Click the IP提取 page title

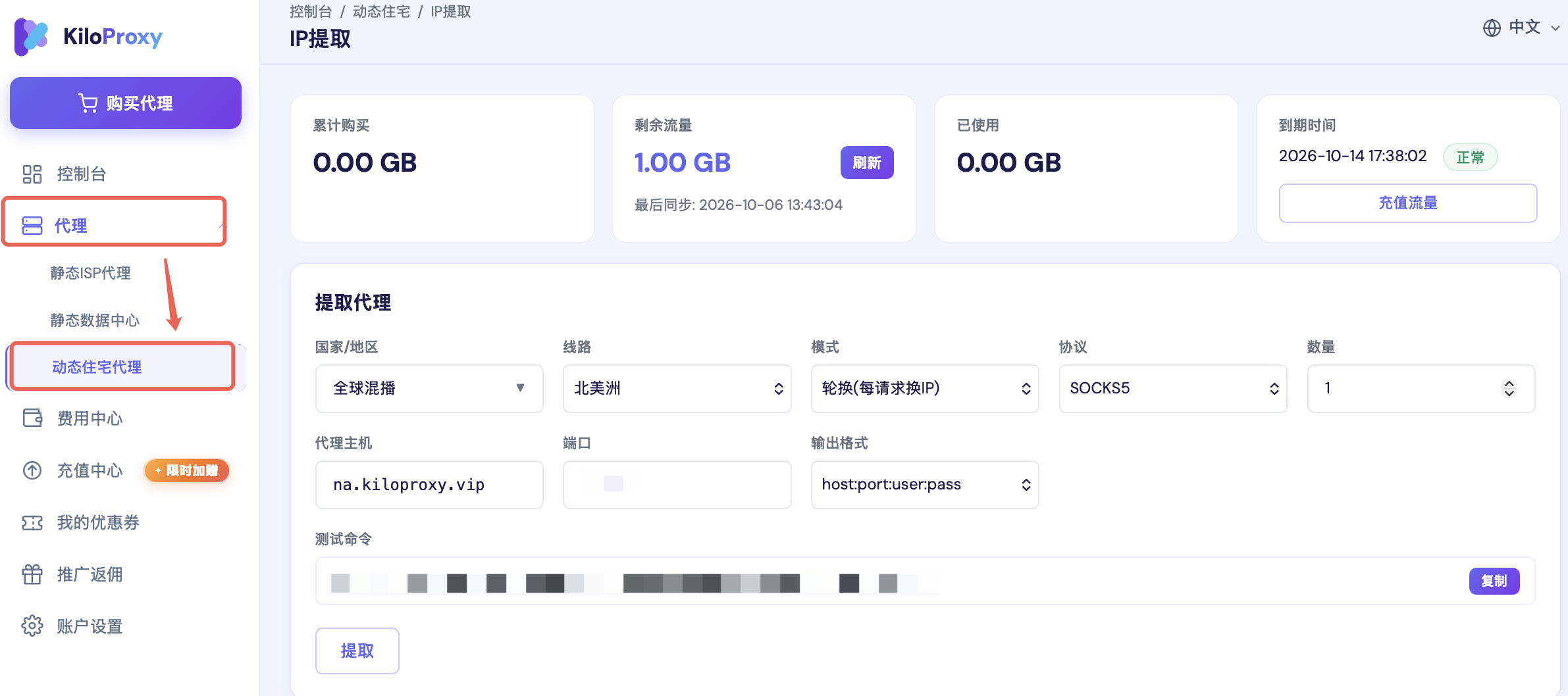pos(320,39)
